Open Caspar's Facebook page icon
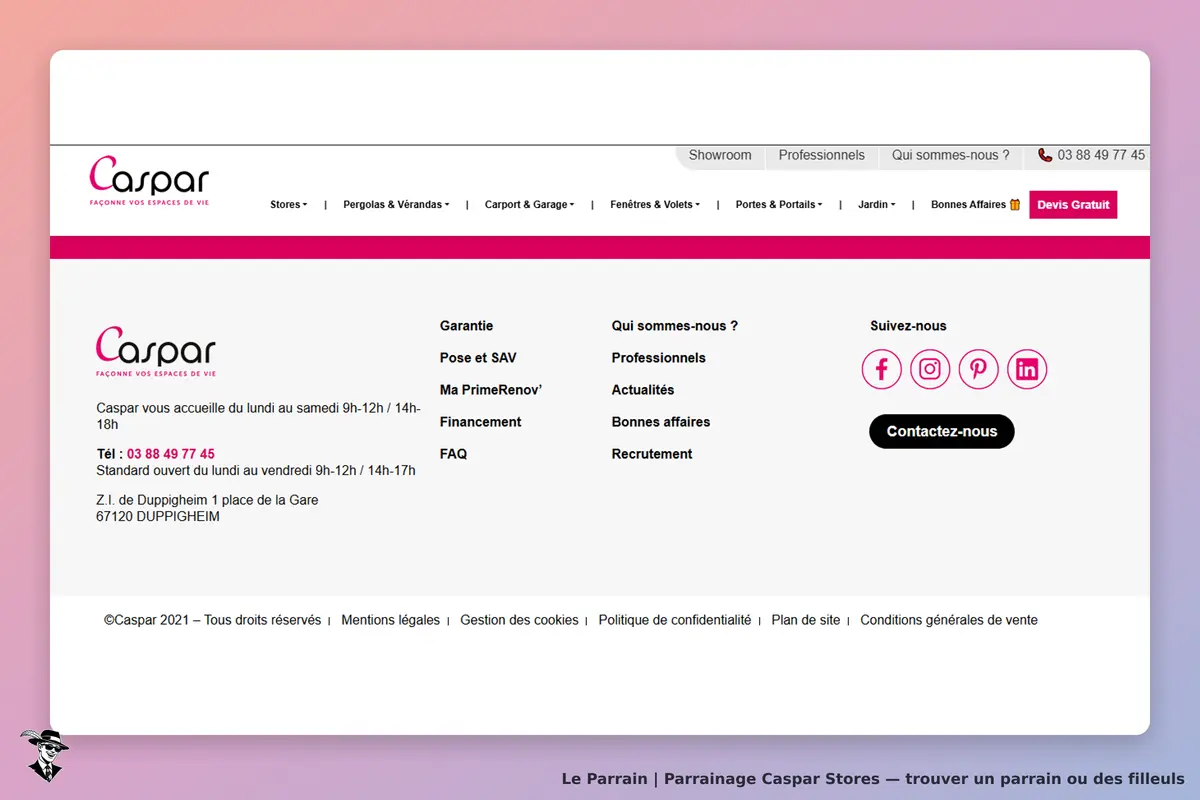The image size is (1200, 800). coord(882,369)
